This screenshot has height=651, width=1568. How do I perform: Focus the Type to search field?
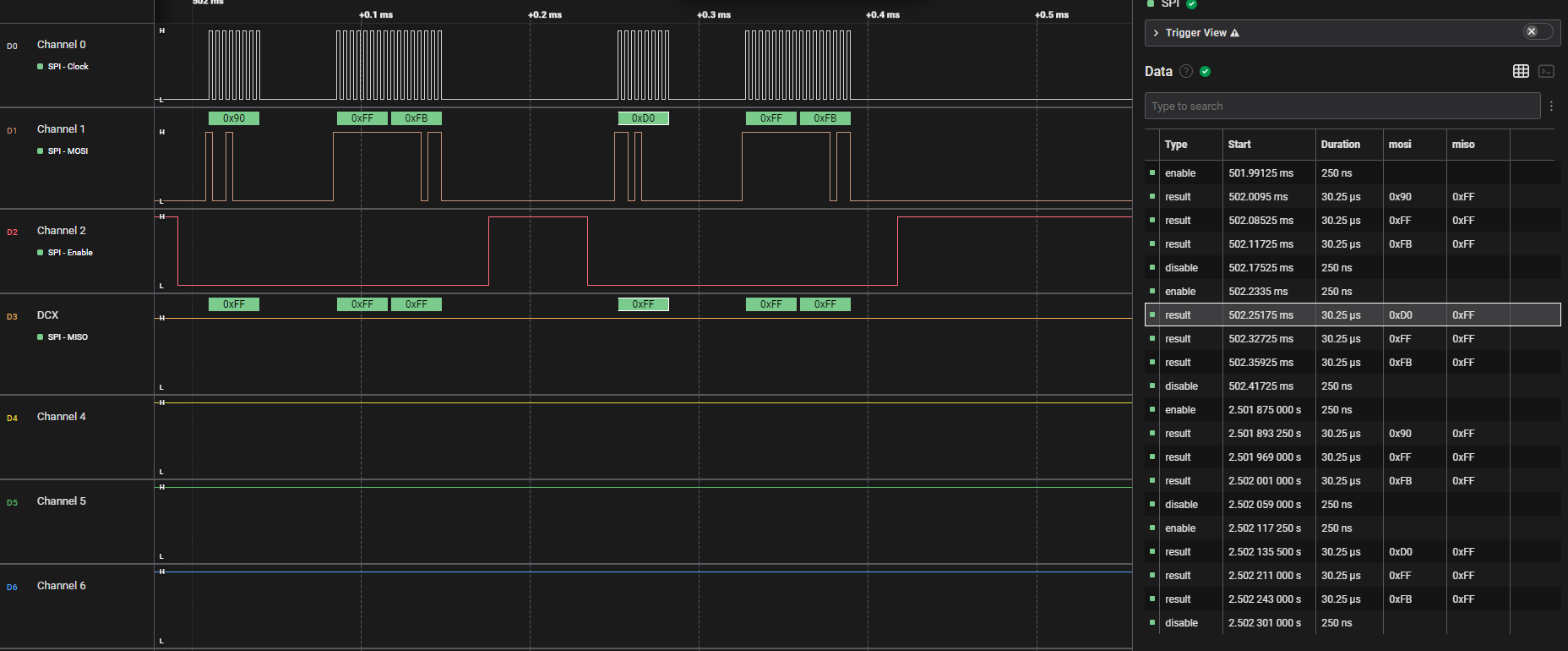tap(1342, 106)
